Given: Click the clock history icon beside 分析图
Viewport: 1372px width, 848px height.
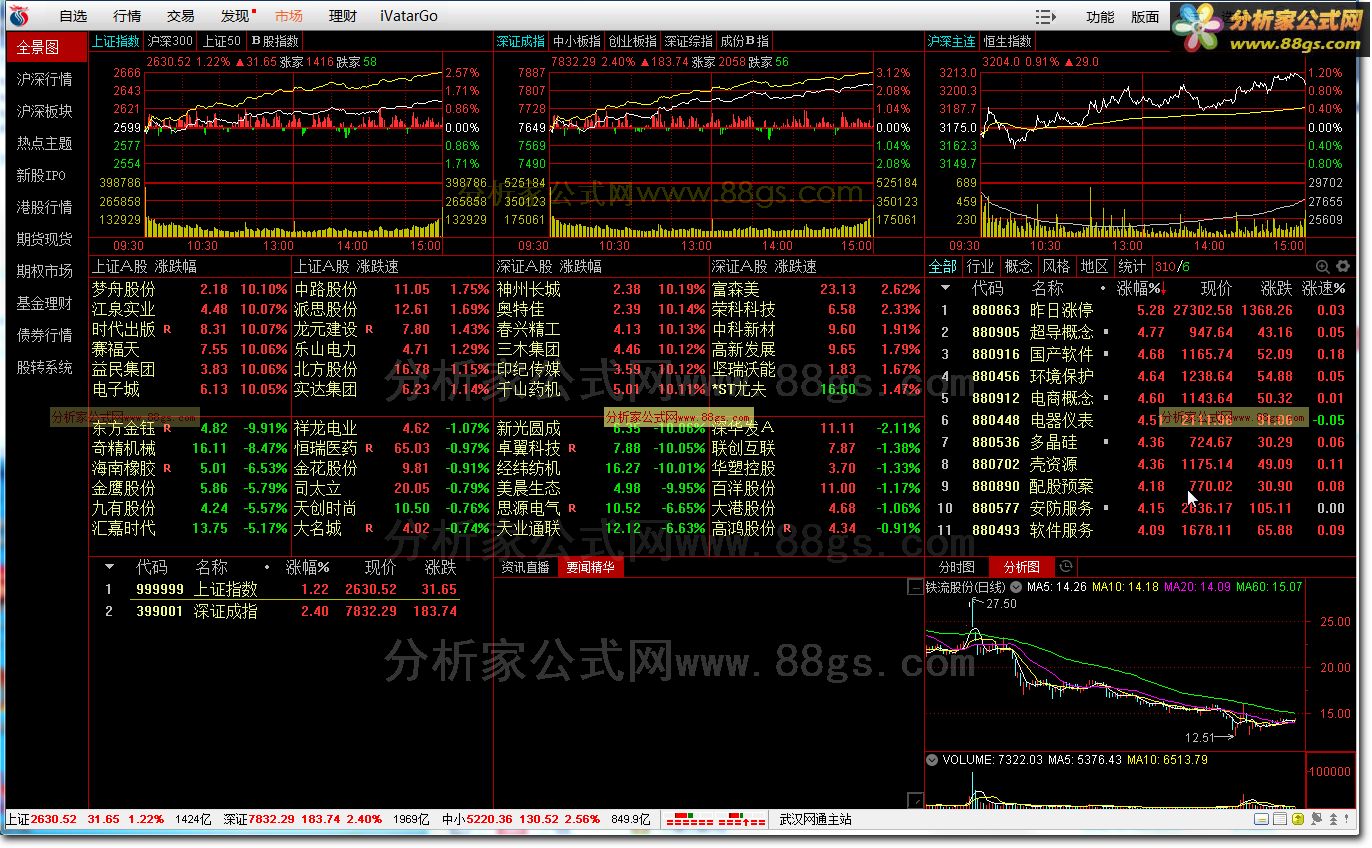Looking at the screenshot, I should (1064, 567).
